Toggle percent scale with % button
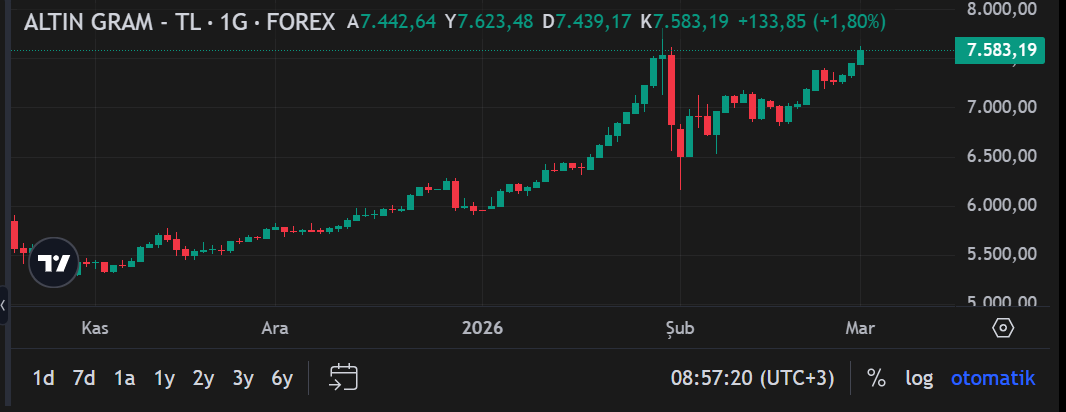 (876, 378)
